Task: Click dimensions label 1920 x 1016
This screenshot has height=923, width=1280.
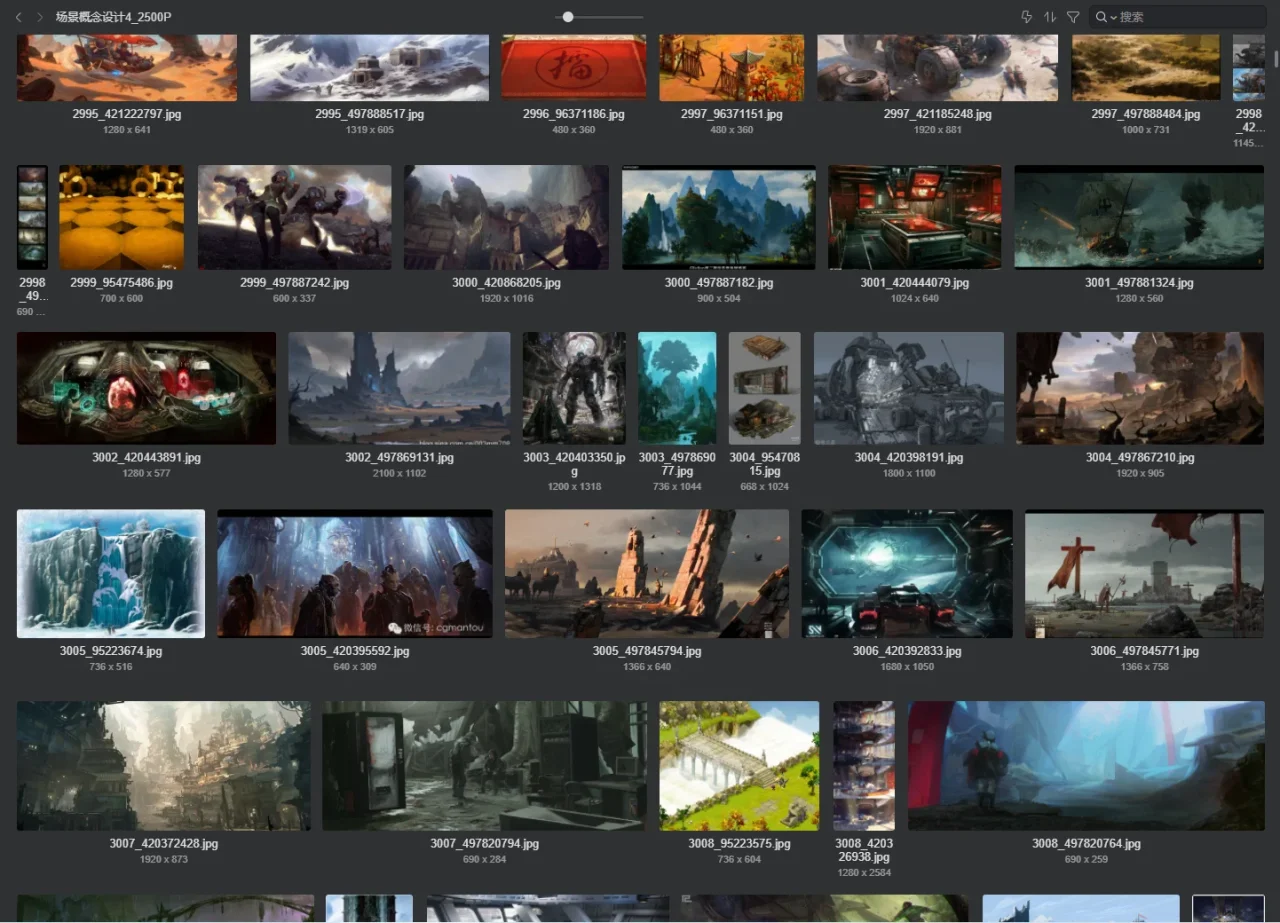Action: coord(506,298)
